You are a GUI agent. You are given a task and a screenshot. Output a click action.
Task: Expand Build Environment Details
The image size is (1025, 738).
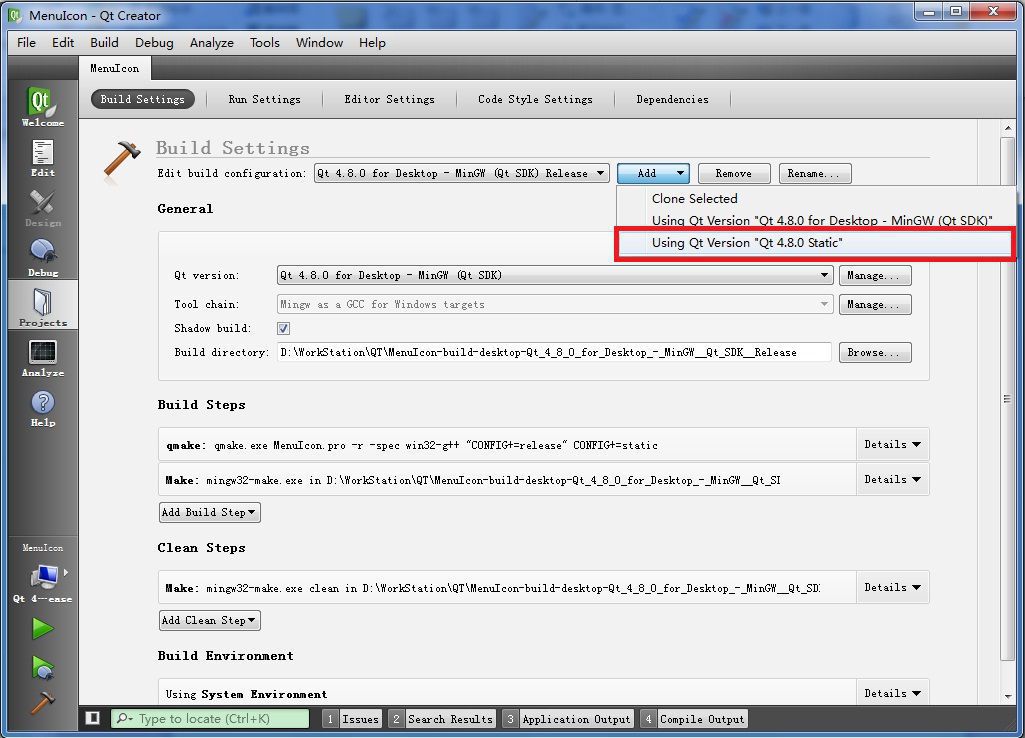click(892, 693)
